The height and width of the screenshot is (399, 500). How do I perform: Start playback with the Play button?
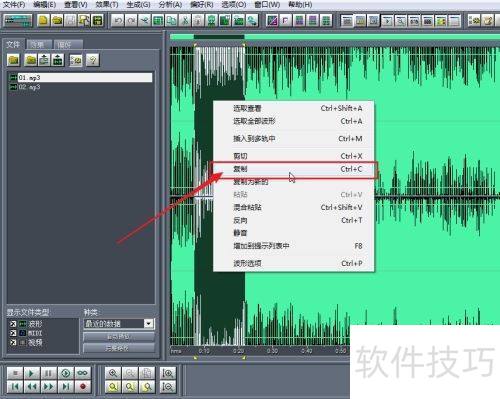click(32, 373)
